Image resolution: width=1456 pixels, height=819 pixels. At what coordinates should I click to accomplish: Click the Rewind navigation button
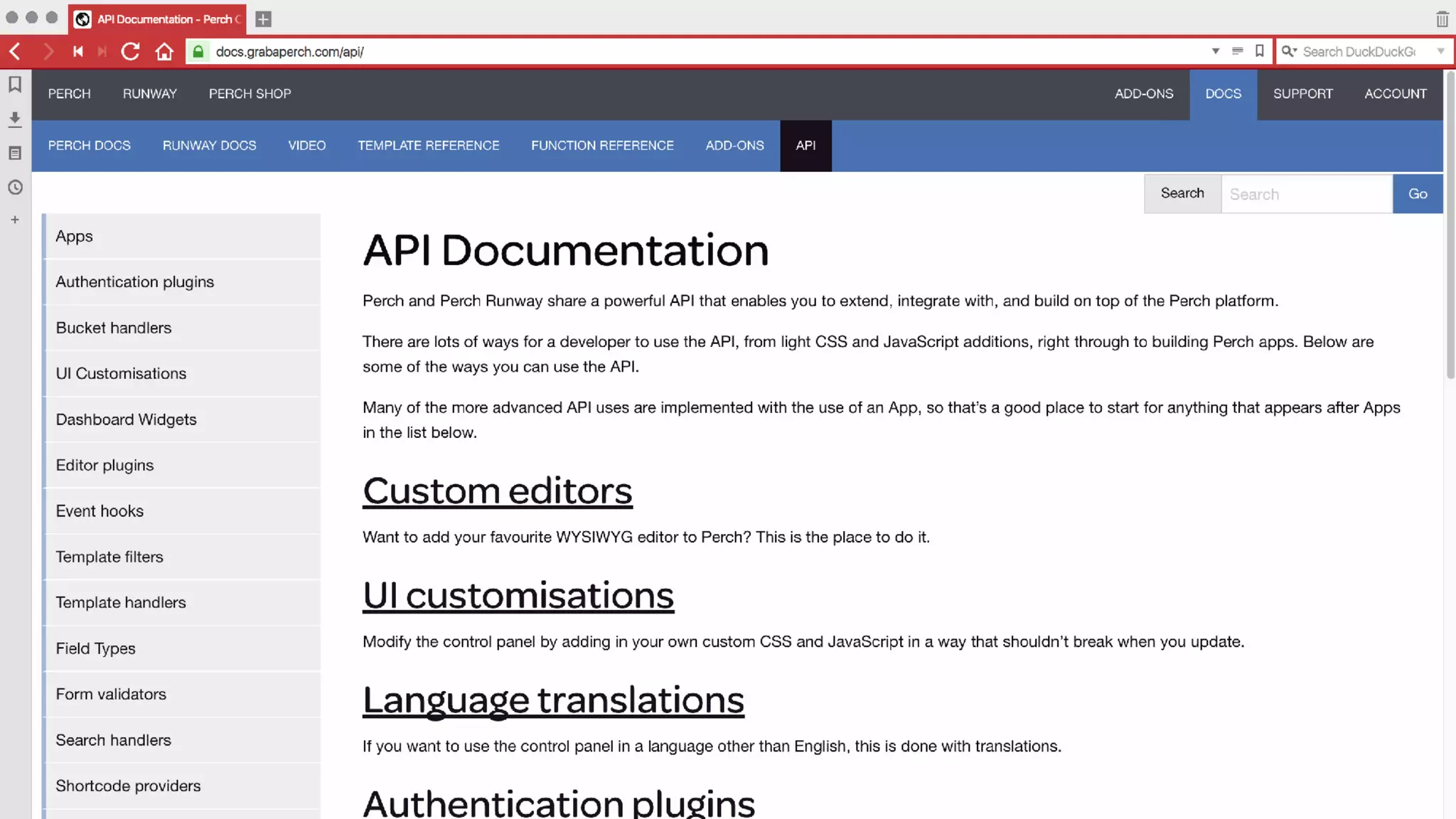click(78, 51)
